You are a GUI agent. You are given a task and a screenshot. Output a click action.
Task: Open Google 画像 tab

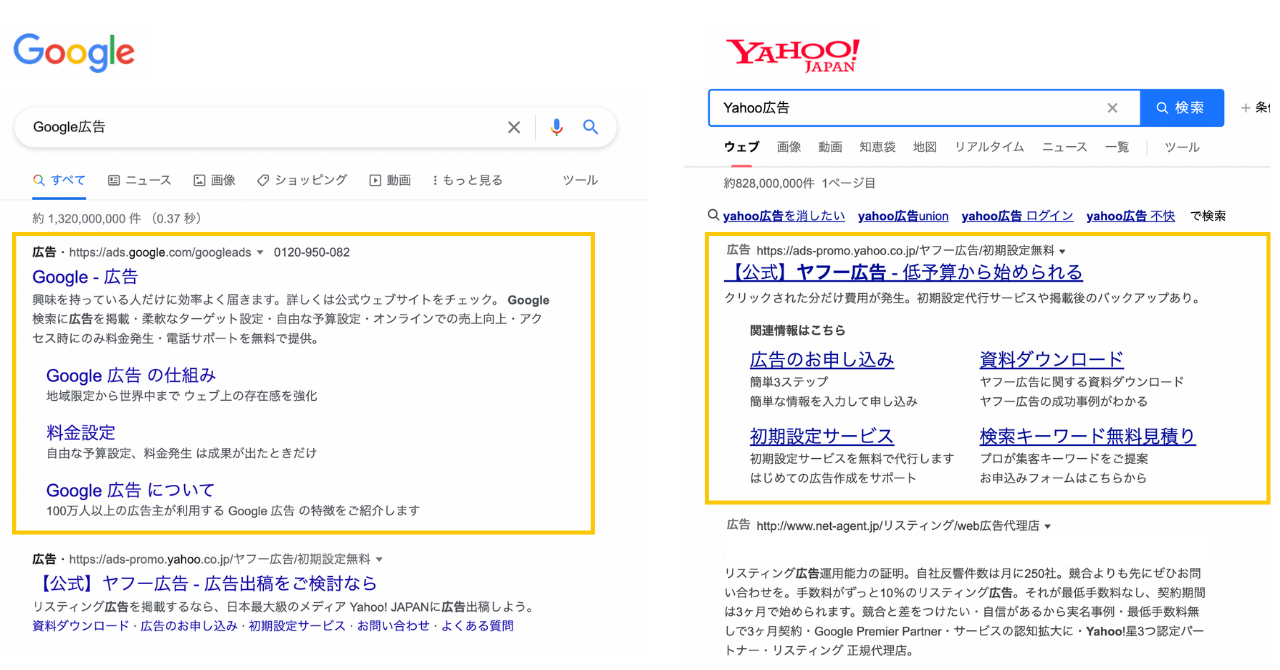pyautogui.click(x=214, y=180)
